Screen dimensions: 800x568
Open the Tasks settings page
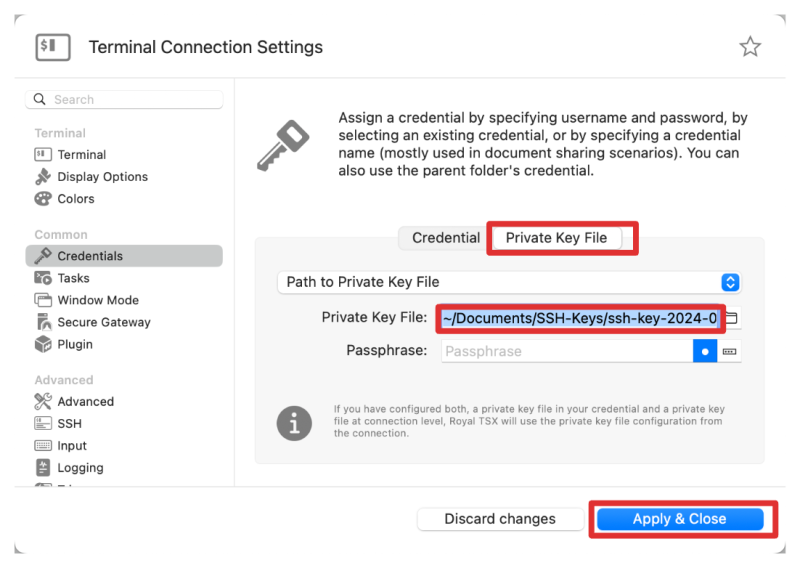point(73,278)
